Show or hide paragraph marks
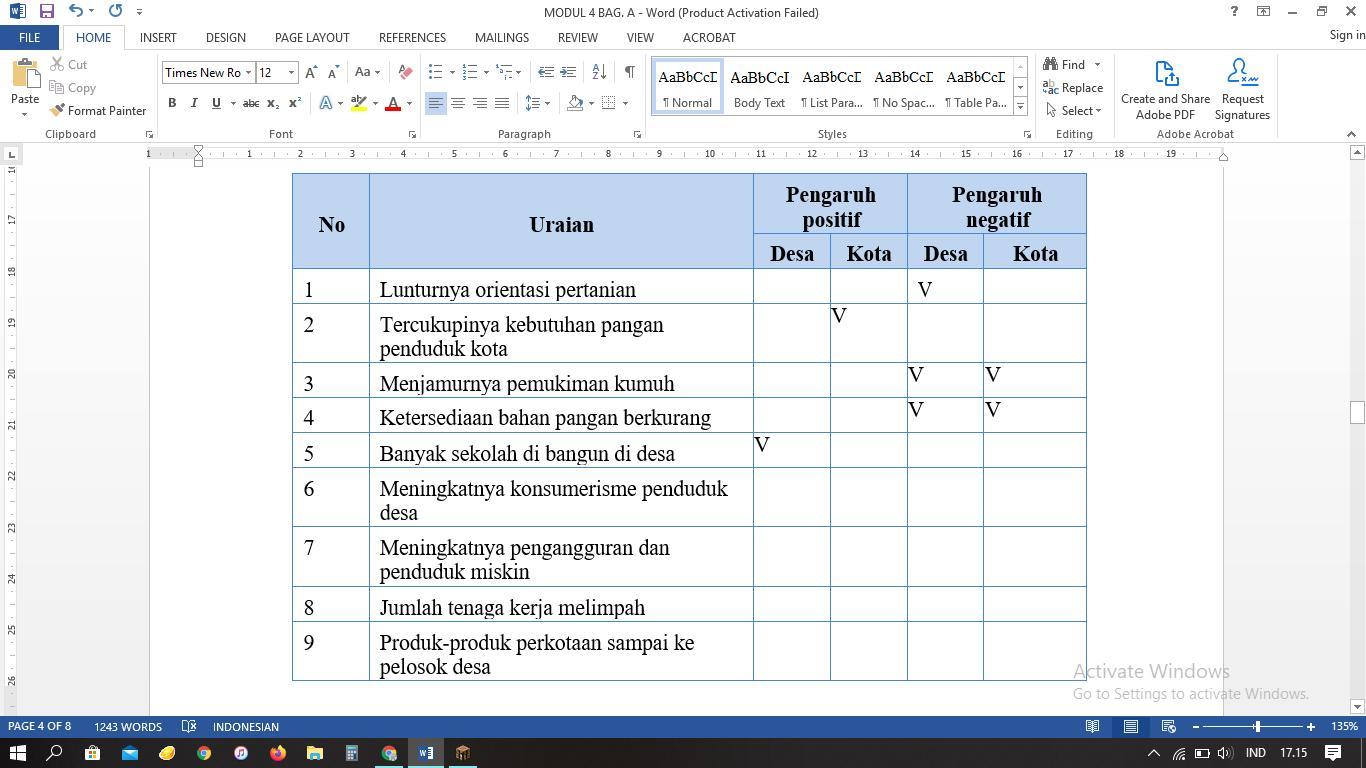Screen dimensions: 1366x768 [629, 72]
